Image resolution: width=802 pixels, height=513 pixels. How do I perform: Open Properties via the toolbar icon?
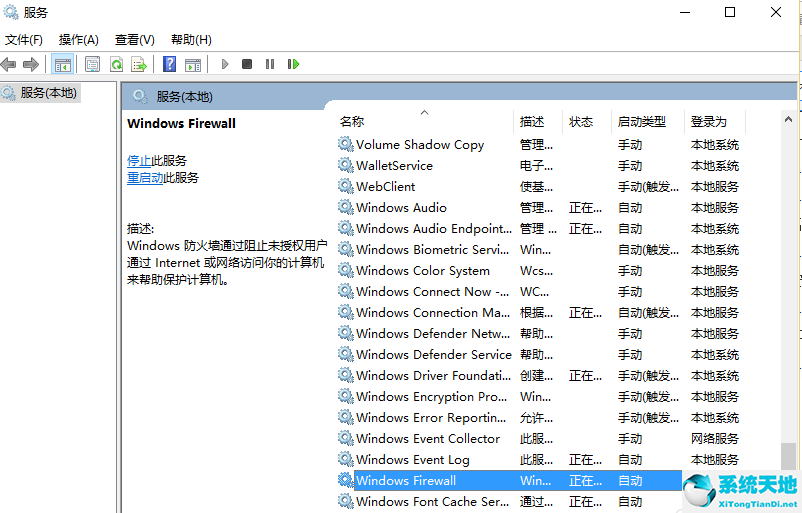pos(92,64)
